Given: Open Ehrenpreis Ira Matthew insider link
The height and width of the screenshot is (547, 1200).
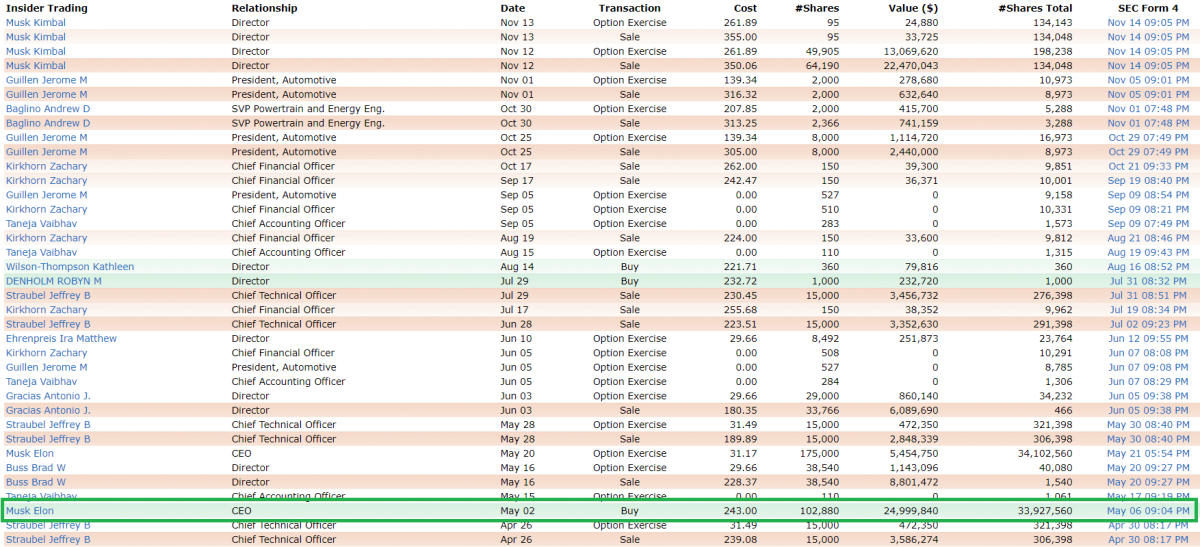Looking at the screenshot, I should (61, 338).
